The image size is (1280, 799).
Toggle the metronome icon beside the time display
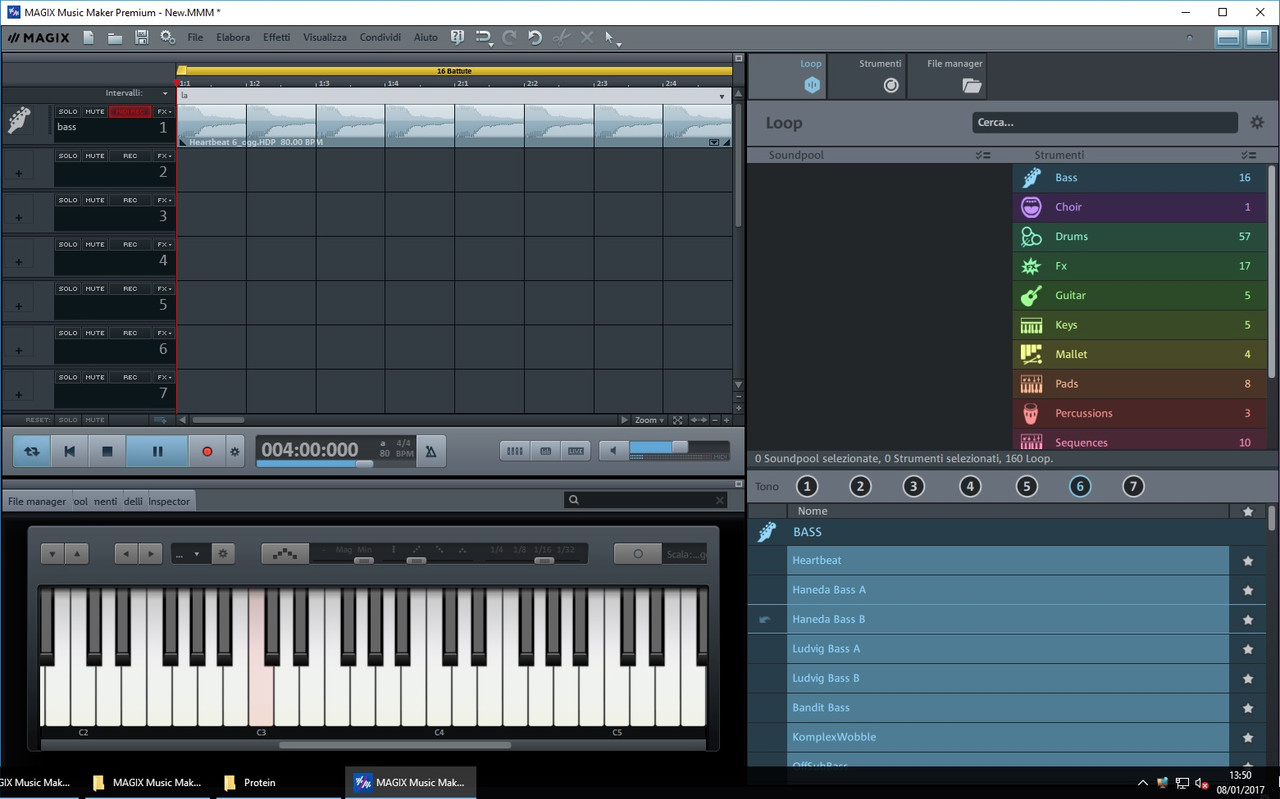pos(431,451)
